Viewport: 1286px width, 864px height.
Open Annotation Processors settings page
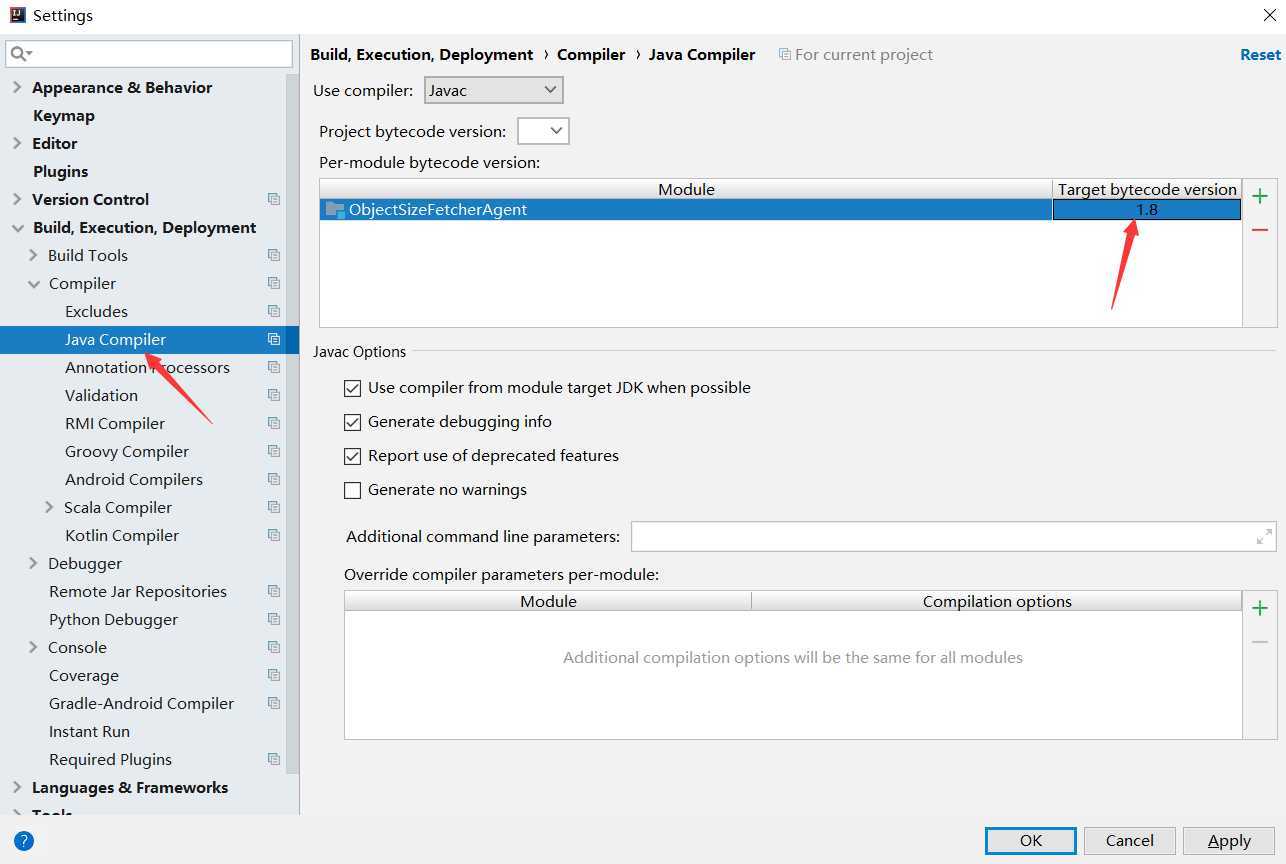147,367
